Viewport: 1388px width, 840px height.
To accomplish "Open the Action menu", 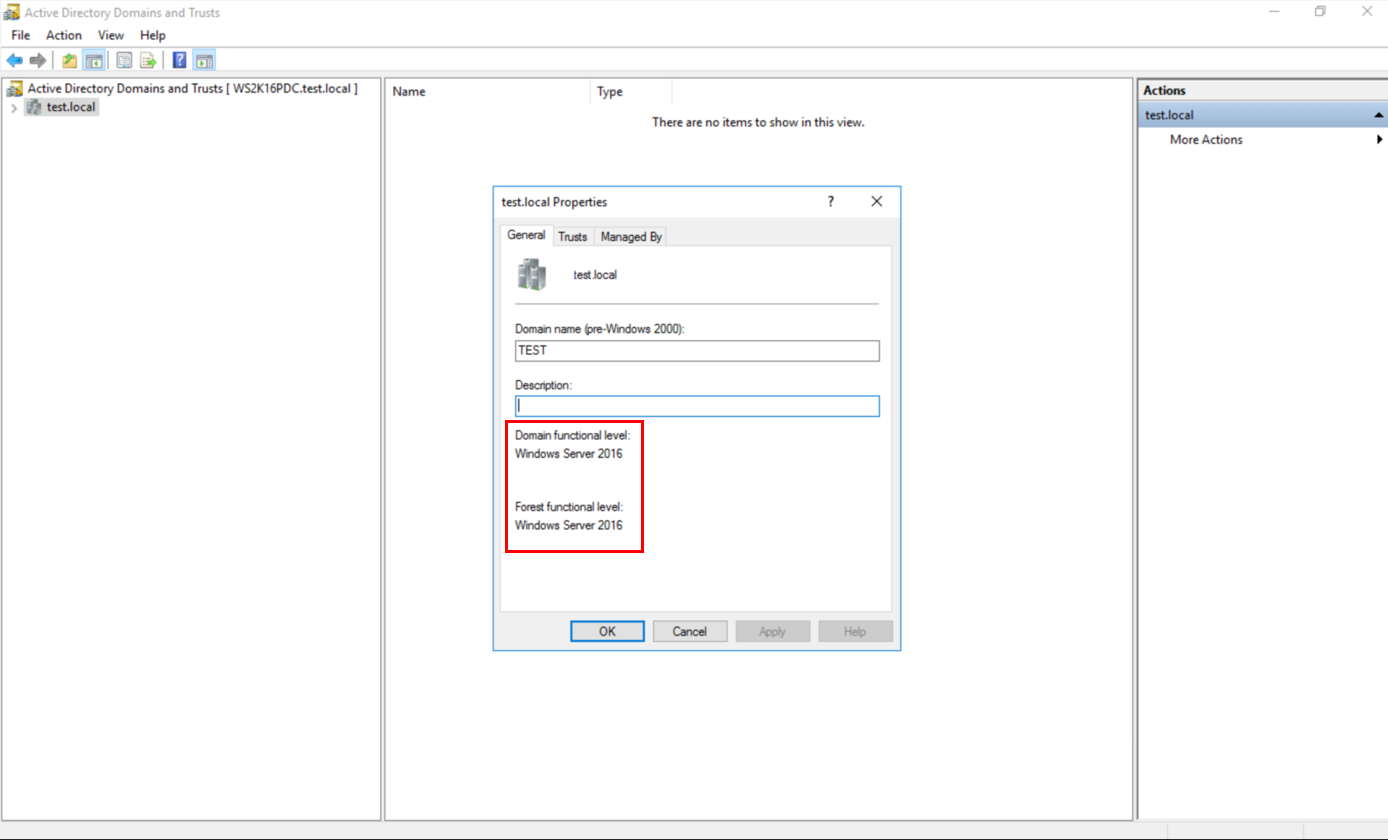I will [64, 35].
